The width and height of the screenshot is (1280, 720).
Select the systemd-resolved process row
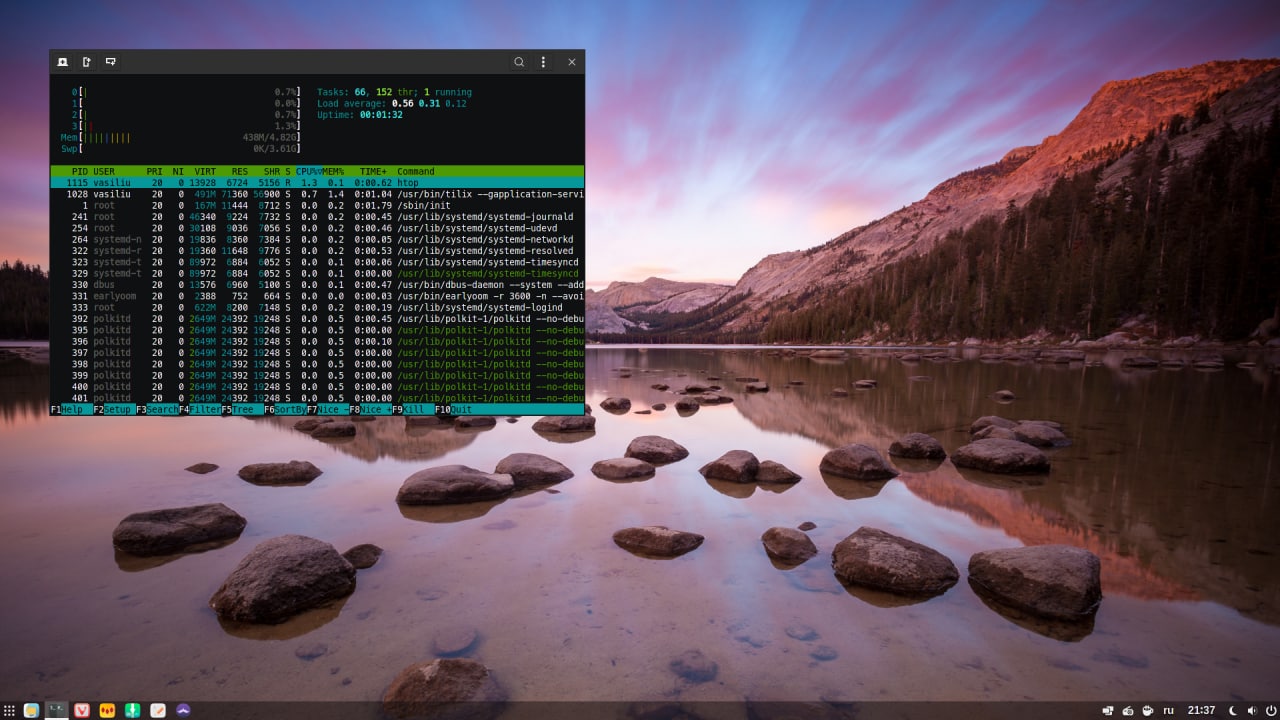[317, 251]
